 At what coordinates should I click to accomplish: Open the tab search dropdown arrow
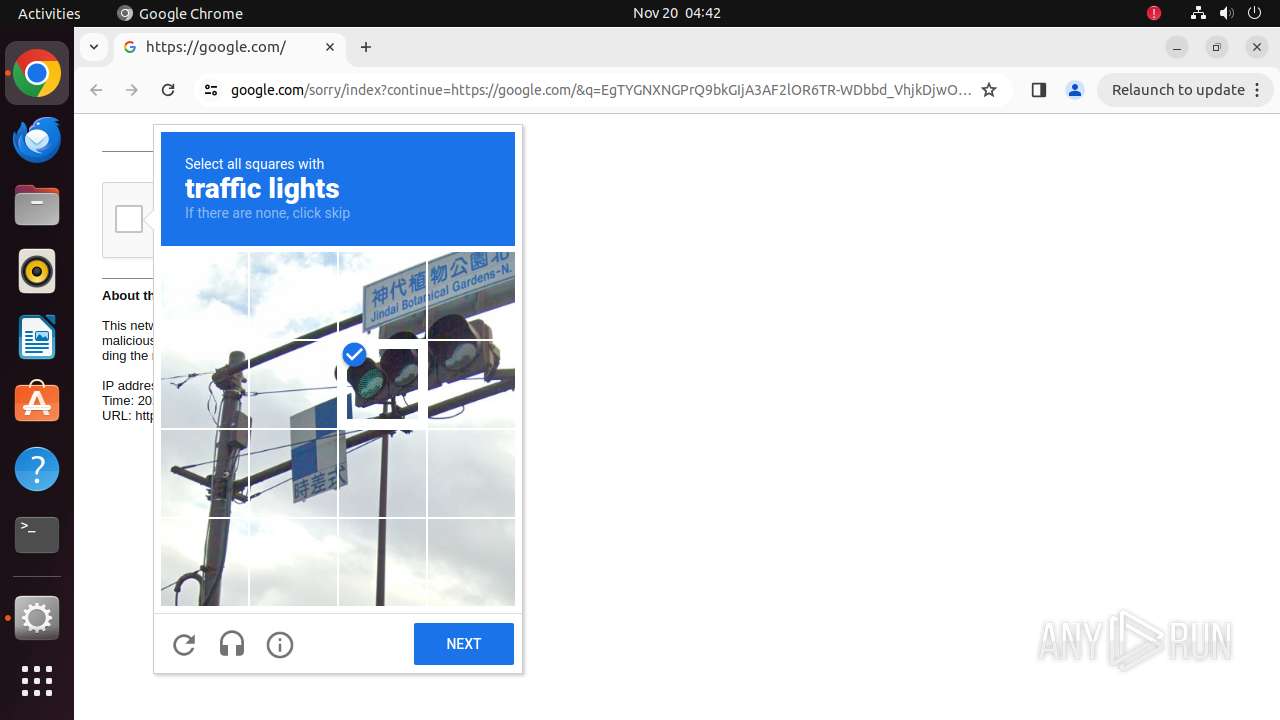93,47
